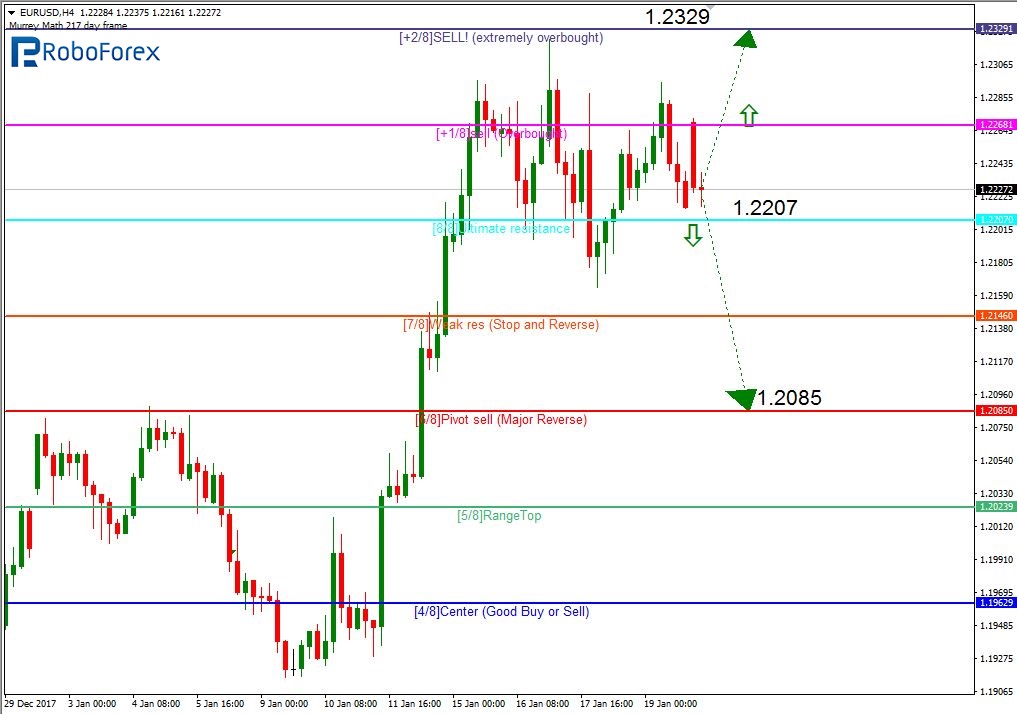Image resolution: width=1017 pixels, height=714 pixels.
Task: Click the cyan 1.22070 price tag
Action: [996, 220]
